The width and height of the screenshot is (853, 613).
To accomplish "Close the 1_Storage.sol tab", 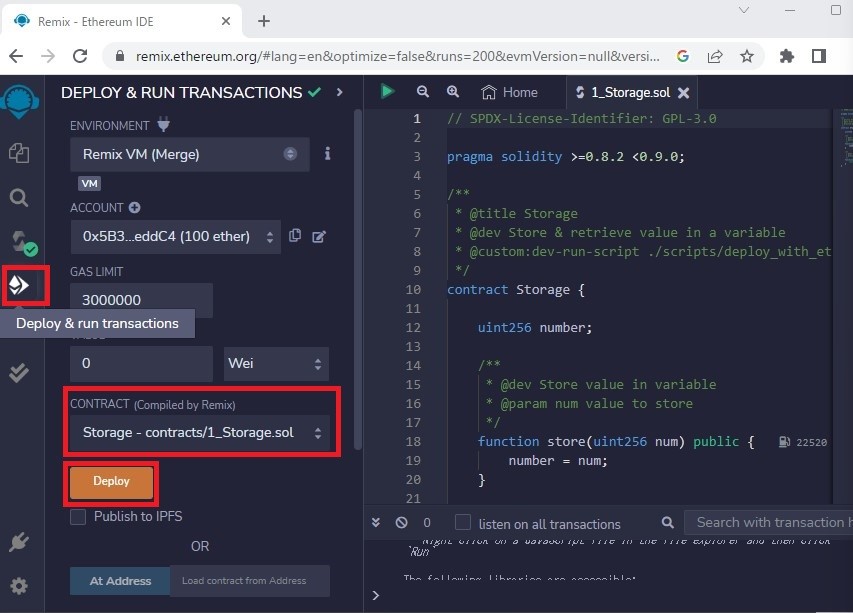I will 684,93.
